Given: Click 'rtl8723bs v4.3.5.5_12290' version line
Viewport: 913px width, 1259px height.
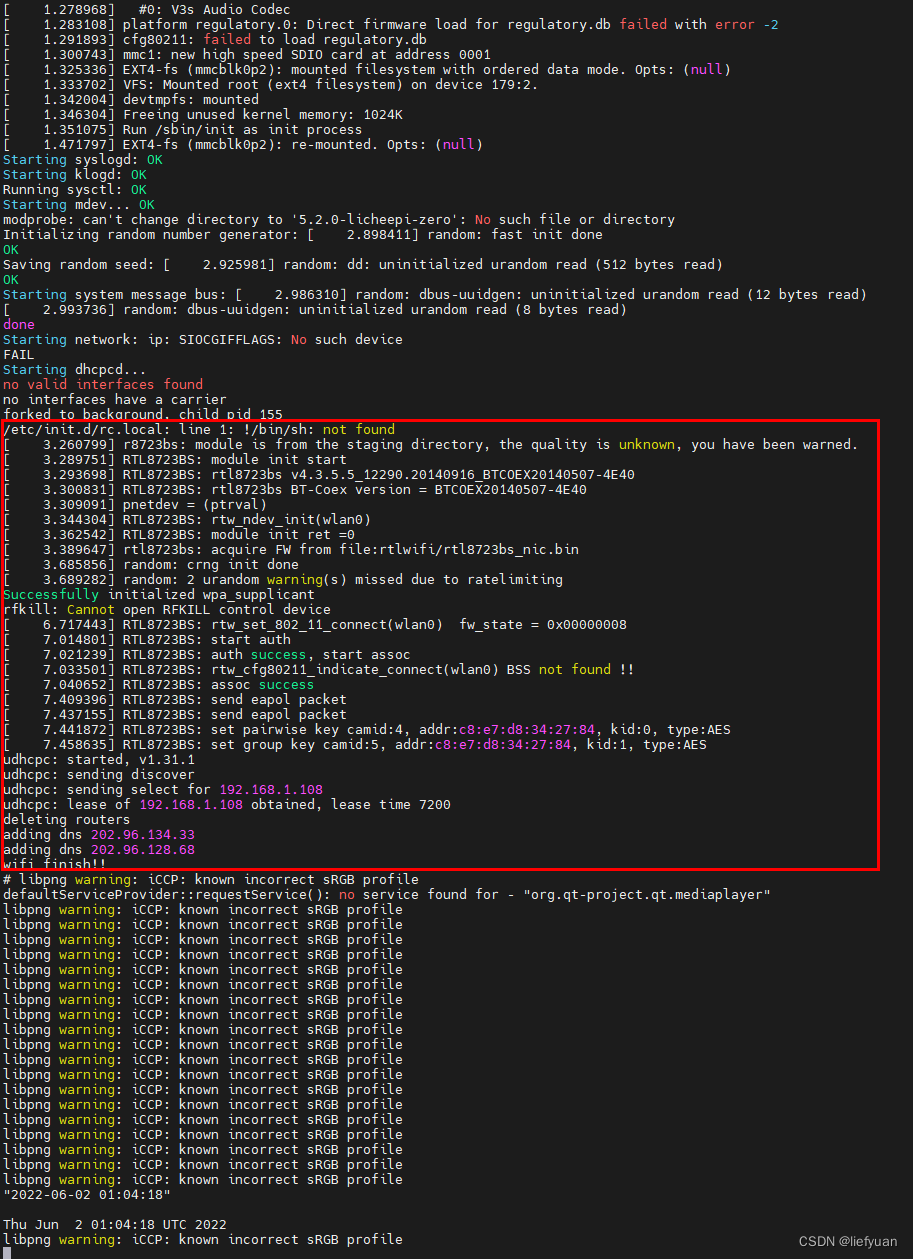Looking at the screenshot, I should tap(319, 474).
